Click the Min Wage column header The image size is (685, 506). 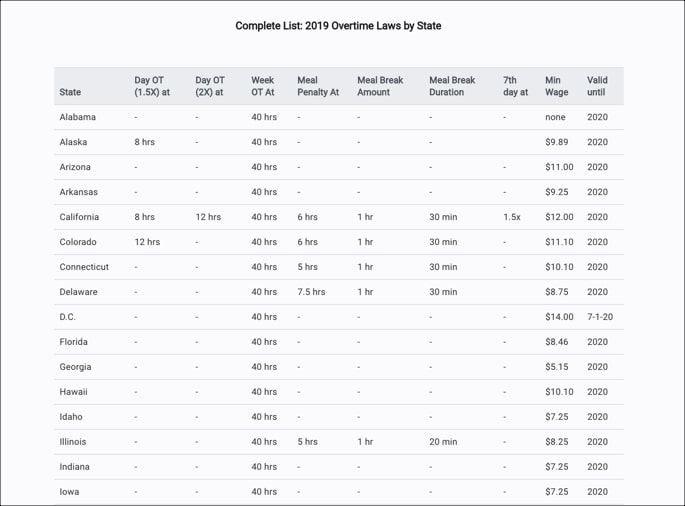point(556,86)
